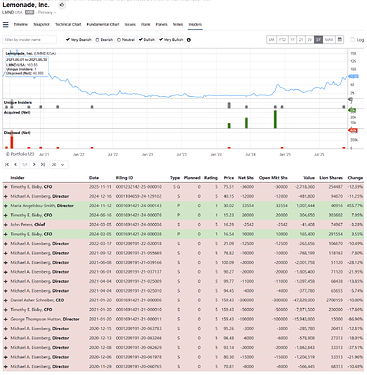Open the Panels tab
The height and width of the screenshot is (375, 367).
click(162, 24)
